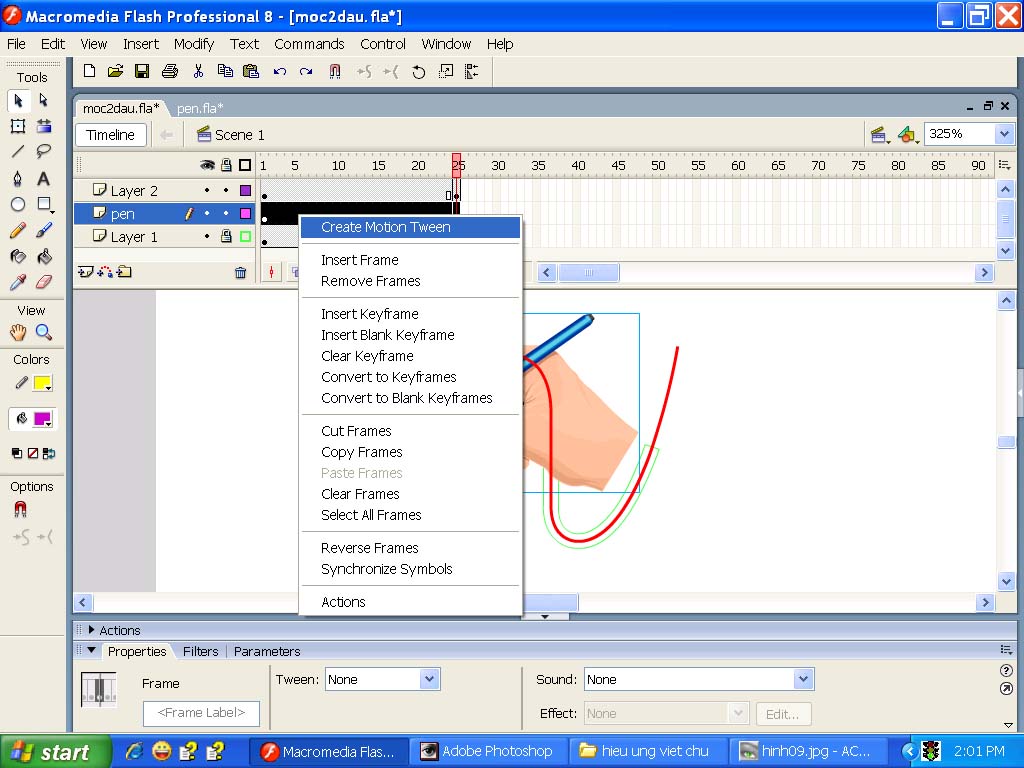The image size is (1024, 768).
Task: Switch to the pen.fla* document tab
Action: point(200,108)
